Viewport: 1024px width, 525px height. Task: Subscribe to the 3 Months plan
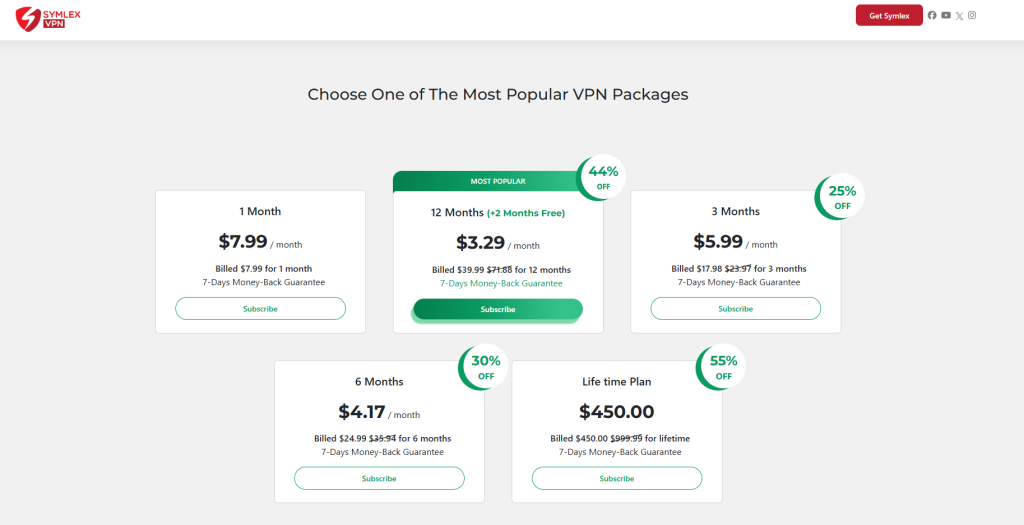pyautogui.click(x=735, y=309)
